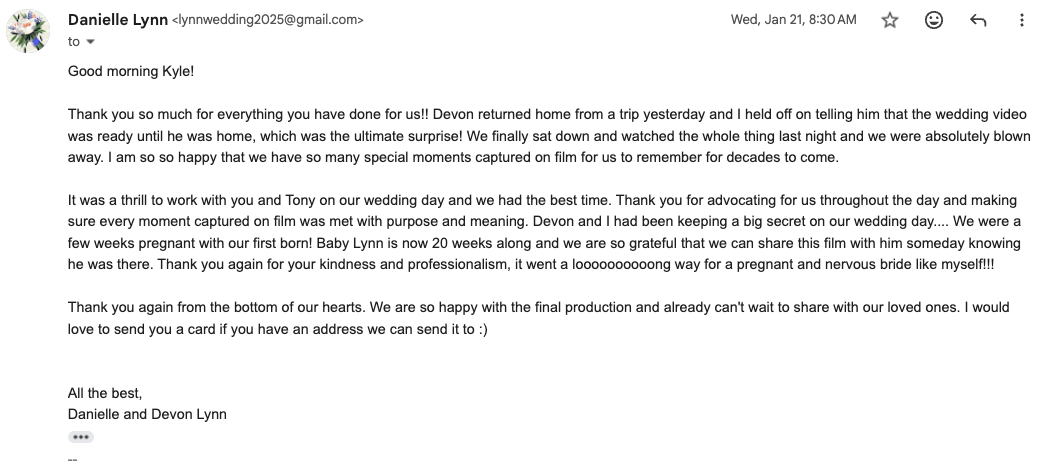
Task: Reply using the curved arrow icon
Action: [x=978, y=20]
